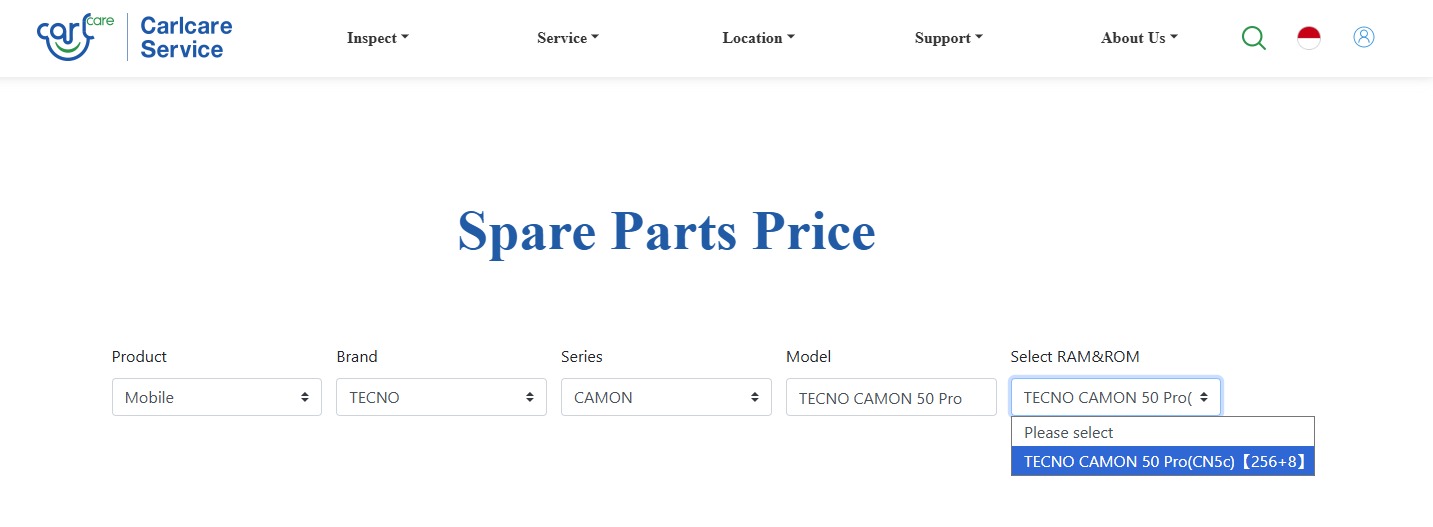Viewport: 1433px width, 527px height.
Task: Click the Model input field
Action: pyautogui.click(x=891, y=397)
